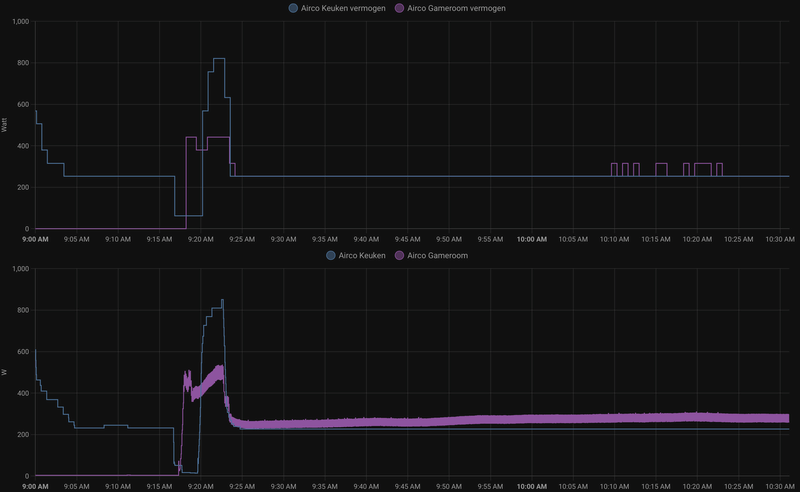
Task: Click the 9:45 AM label under the Watt chart
Action: point(407,239)
